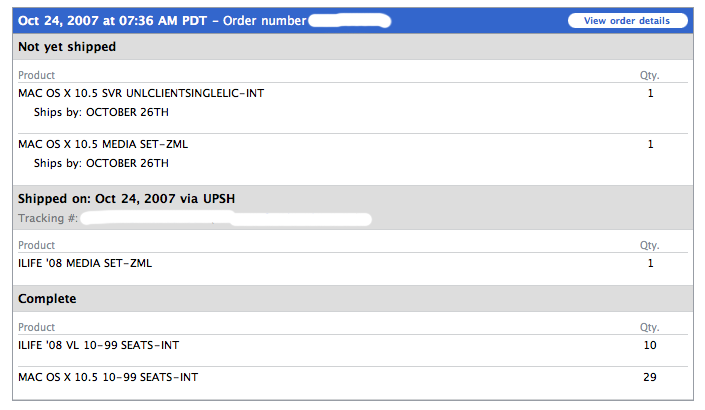Screen dimensions: 705x410
Task: Click the quantity 10 for ILIFE '08 VL
Action: (650, 345)
